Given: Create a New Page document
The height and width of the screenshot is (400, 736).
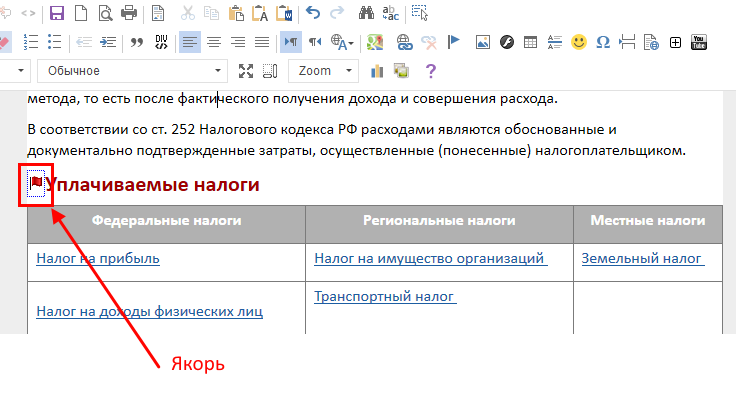Looking at the screenshot, I should pos(81,13).
